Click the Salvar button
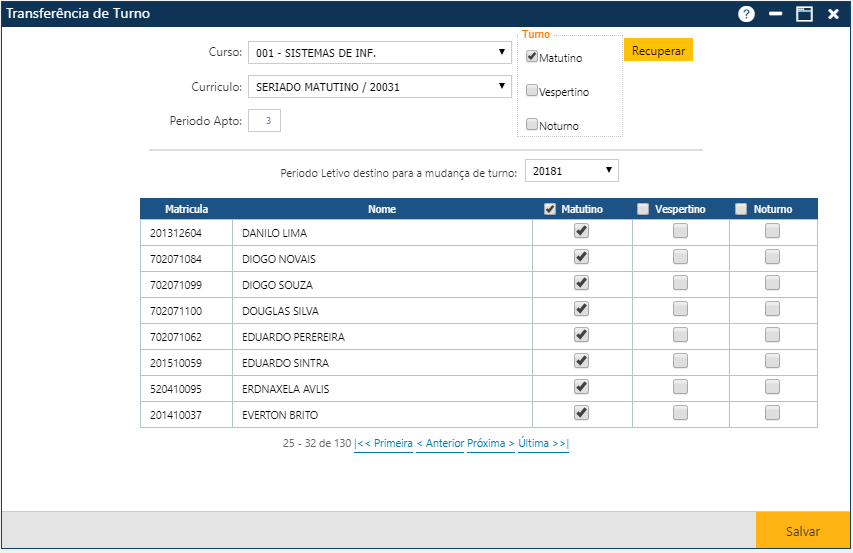Screen dimensions: 853x553 coord(802,531)
